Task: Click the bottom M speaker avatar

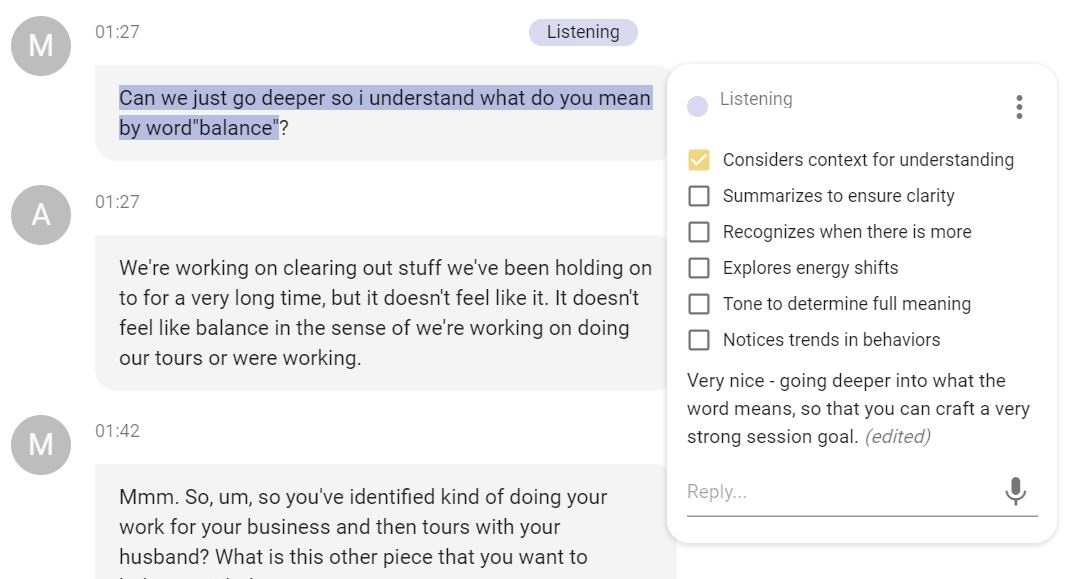Action: point(41,445)
